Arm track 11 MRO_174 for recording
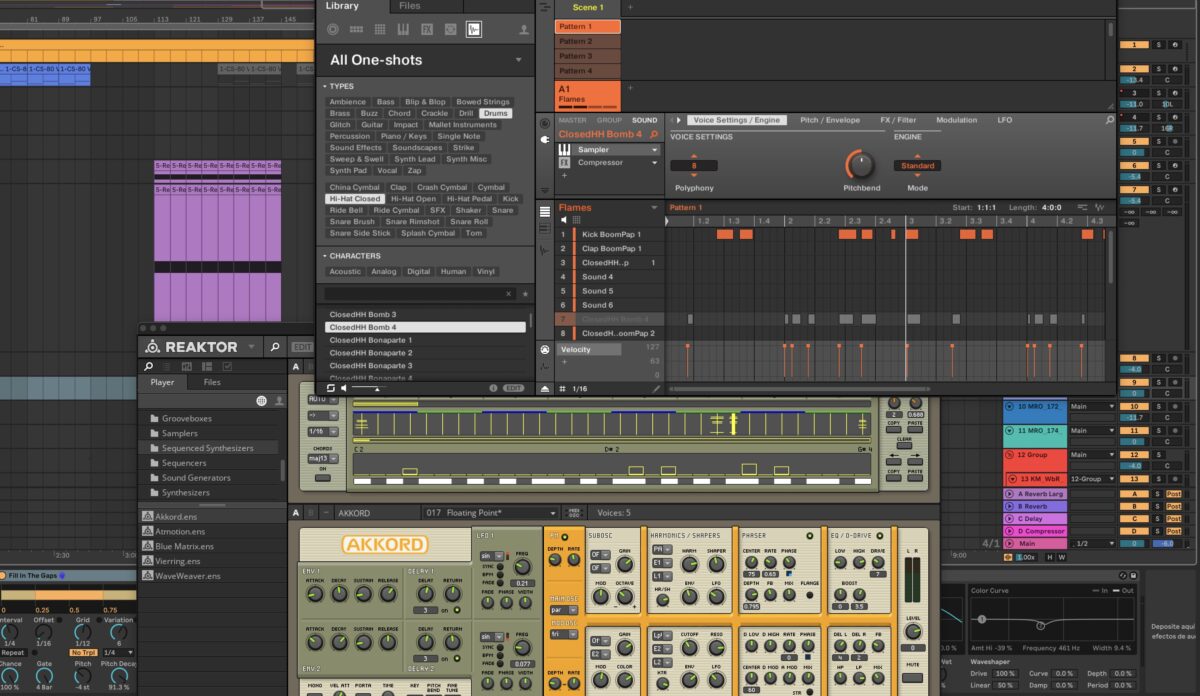Image resolution: width=1200 pixels, height=696 pixels. [x=1175, y=431]
